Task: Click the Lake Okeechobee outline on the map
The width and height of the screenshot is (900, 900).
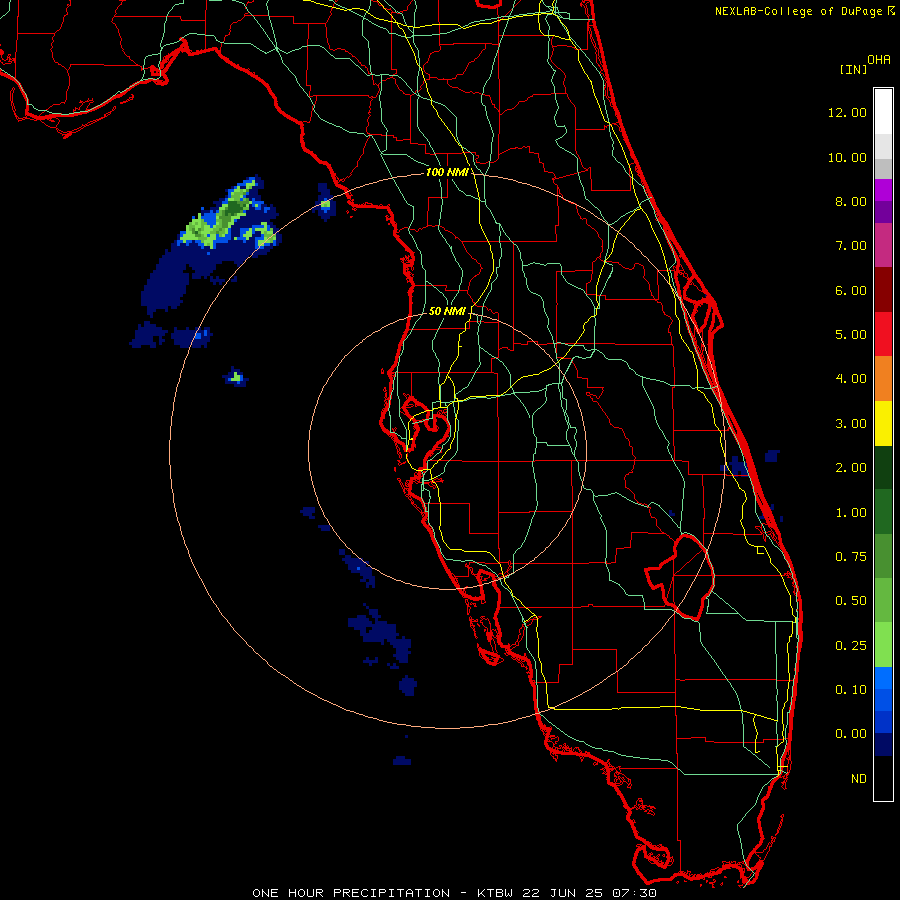Action: pos(680,576)
